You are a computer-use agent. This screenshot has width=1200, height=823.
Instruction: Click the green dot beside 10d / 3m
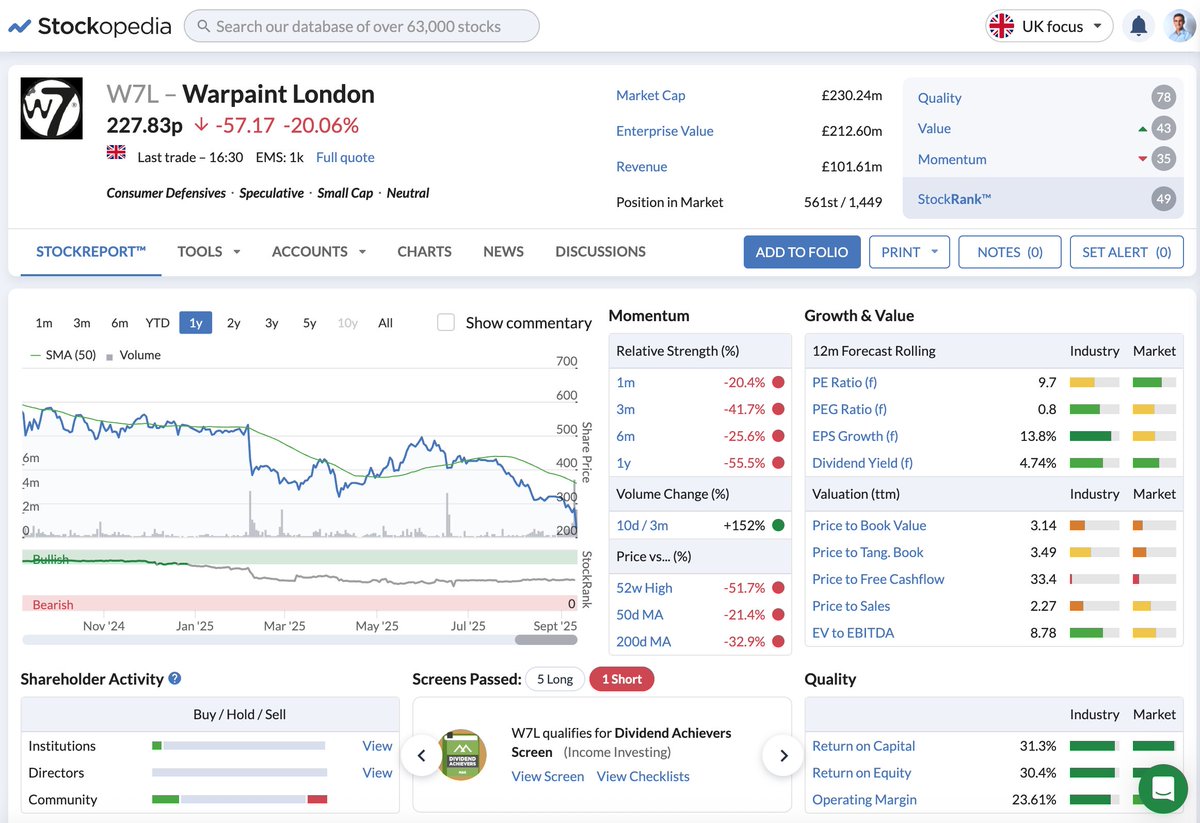(778, 525)
